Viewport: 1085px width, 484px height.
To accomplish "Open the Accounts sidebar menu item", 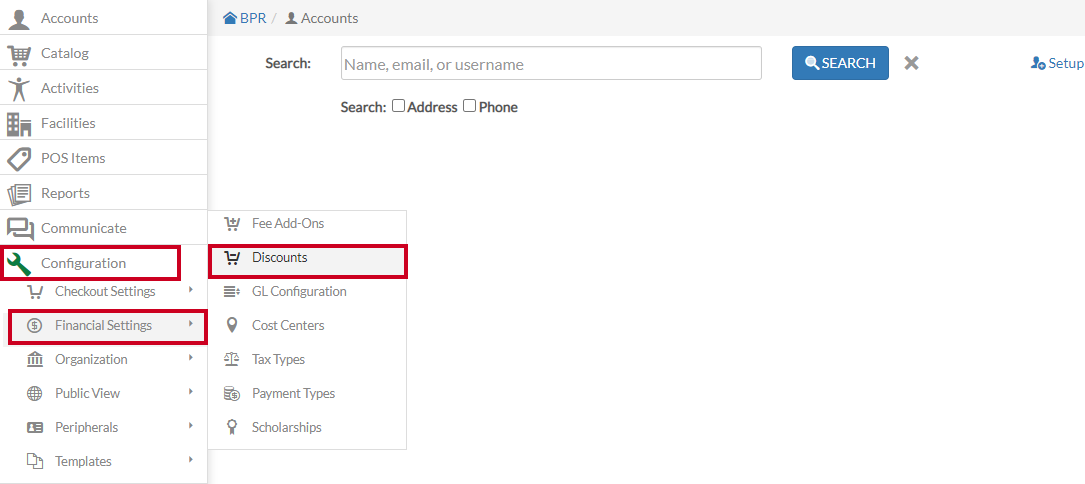I will point(103,17).
